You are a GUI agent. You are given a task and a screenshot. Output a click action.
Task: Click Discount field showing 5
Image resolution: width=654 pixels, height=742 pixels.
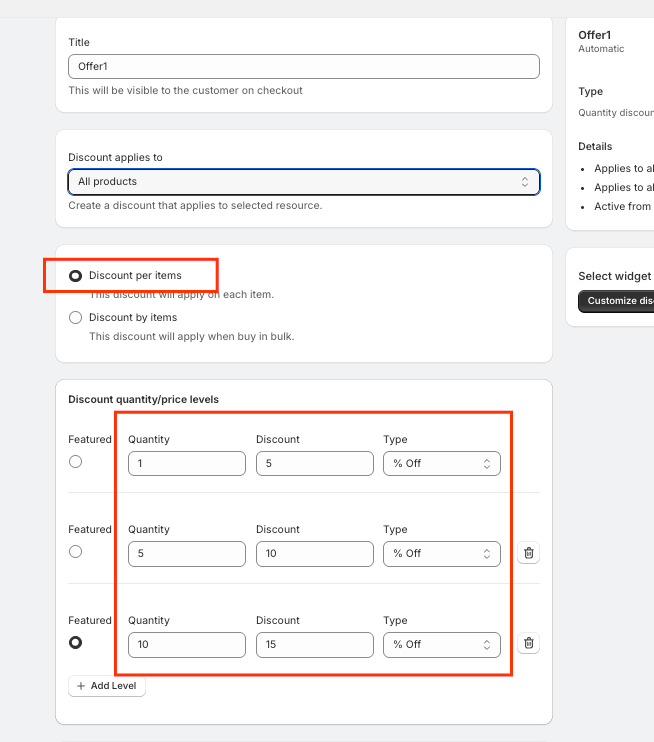[314, 464]
